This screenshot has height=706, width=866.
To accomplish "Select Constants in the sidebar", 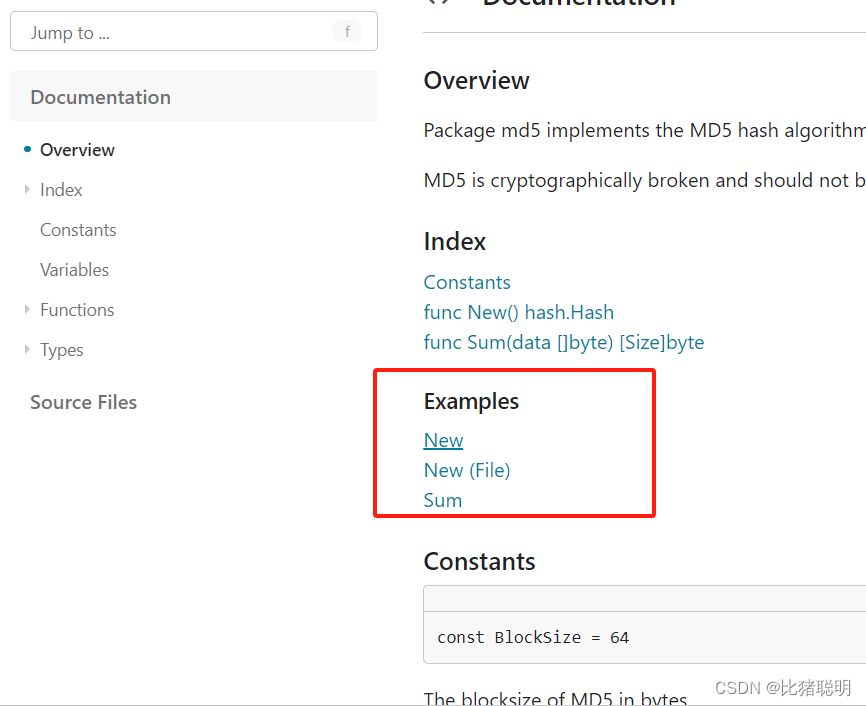I will click(x=78, y=229).
